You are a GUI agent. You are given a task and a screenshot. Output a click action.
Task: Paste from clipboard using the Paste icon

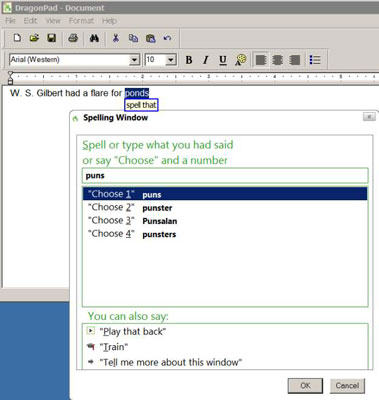point(151,38)
